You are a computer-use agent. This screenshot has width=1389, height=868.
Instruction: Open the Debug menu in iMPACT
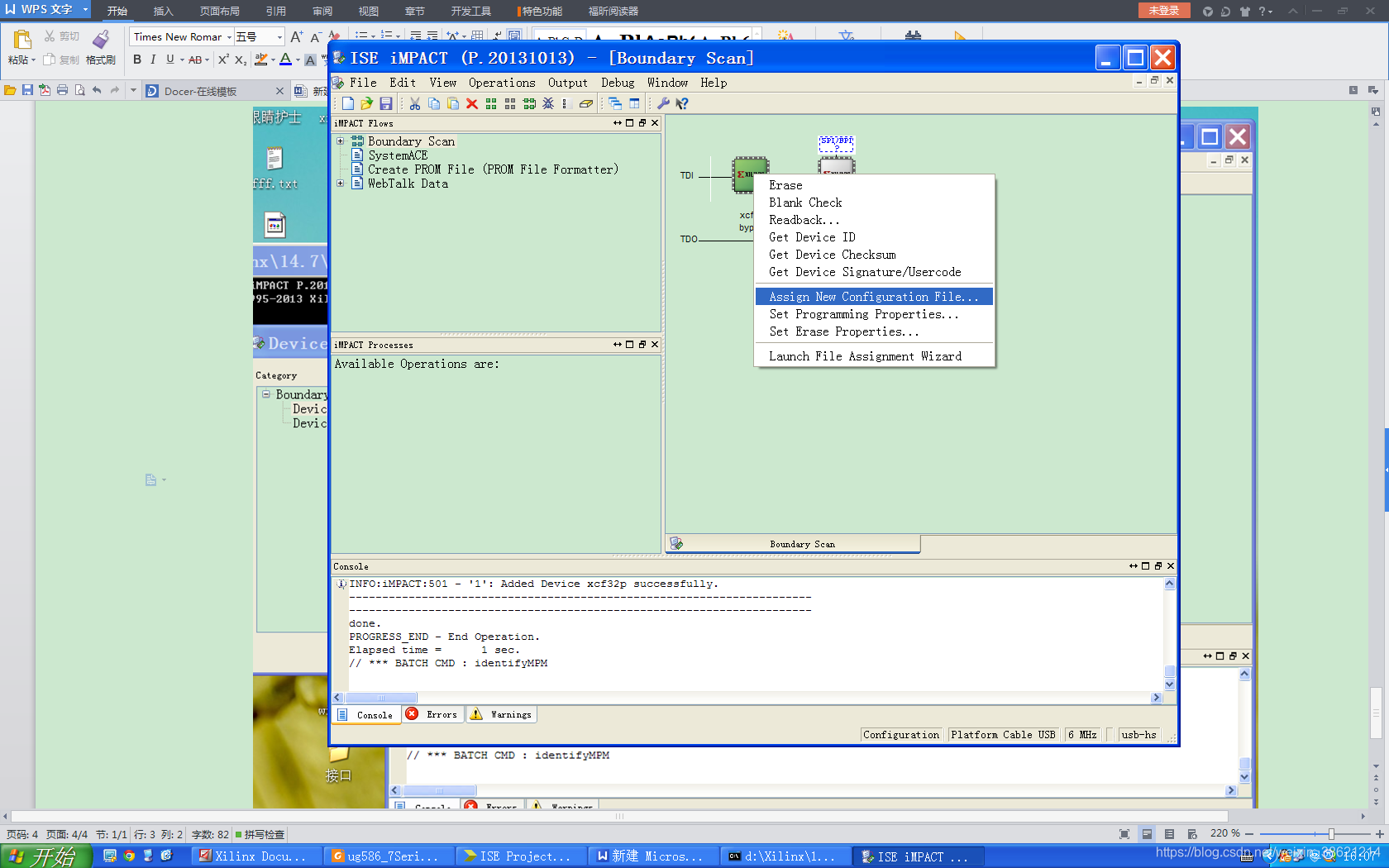point(618,83)
